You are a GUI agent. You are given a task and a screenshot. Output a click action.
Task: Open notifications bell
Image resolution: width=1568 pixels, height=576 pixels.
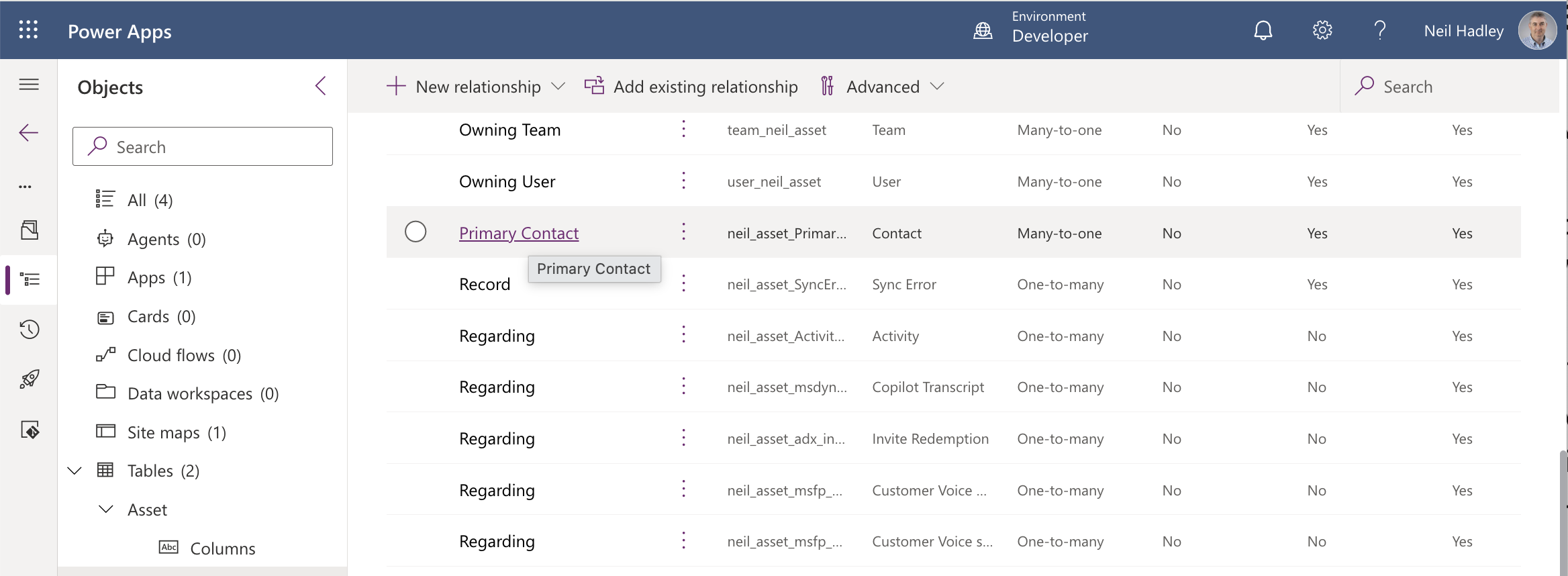pos(1263,30)
